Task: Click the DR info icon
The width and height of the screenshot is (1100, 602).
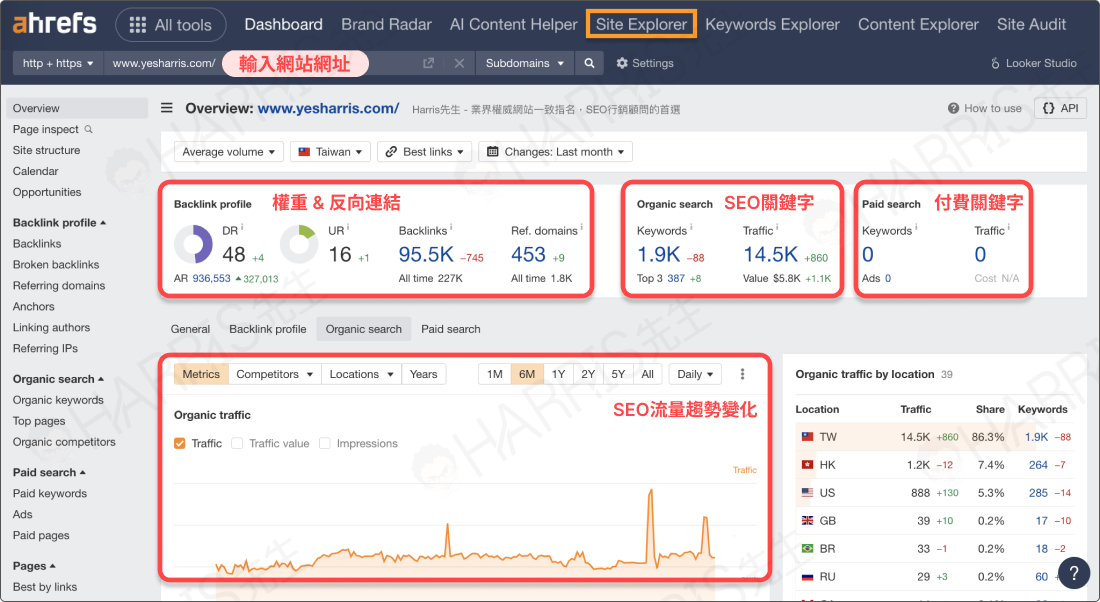Action: tap(242, 227)
